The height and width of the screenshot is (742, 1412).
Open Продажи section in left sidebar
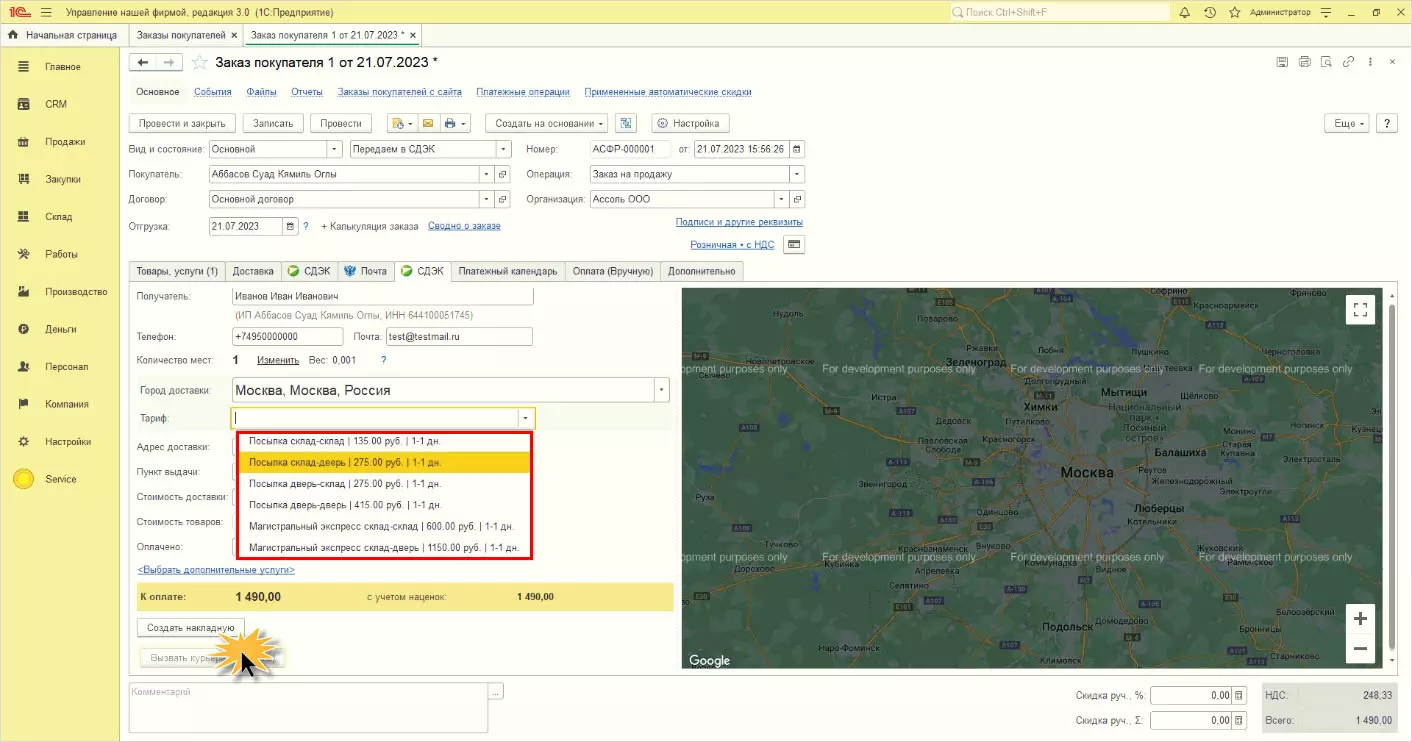64,142
